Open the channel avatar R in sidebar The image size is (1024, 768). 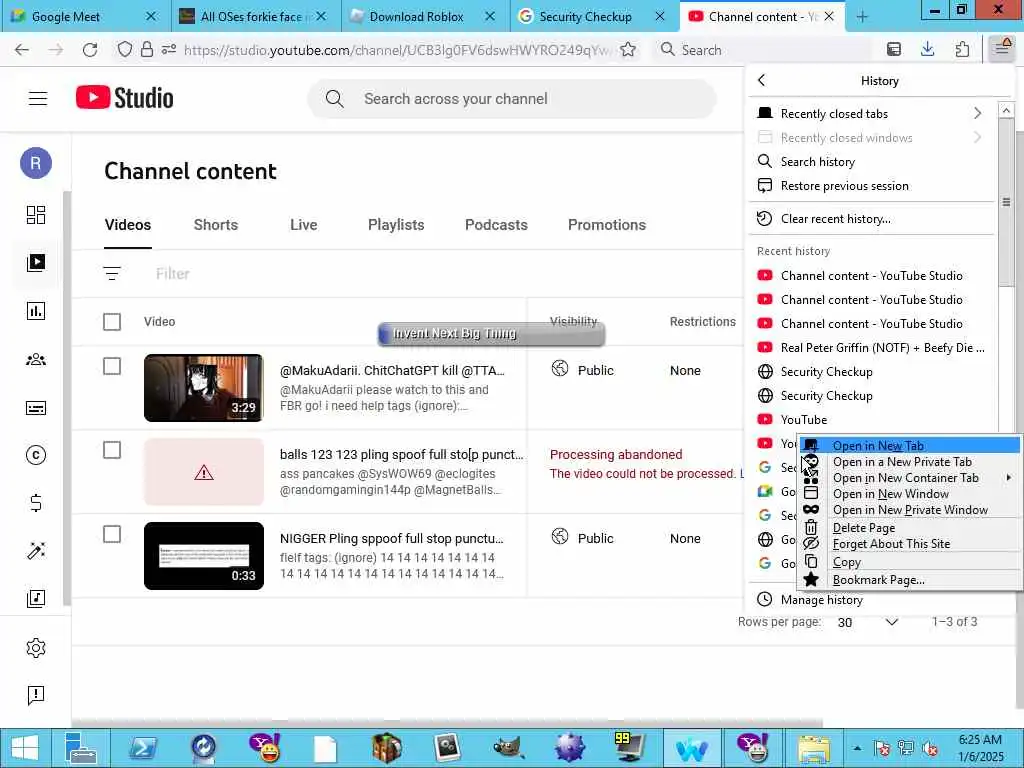[36, 163]
